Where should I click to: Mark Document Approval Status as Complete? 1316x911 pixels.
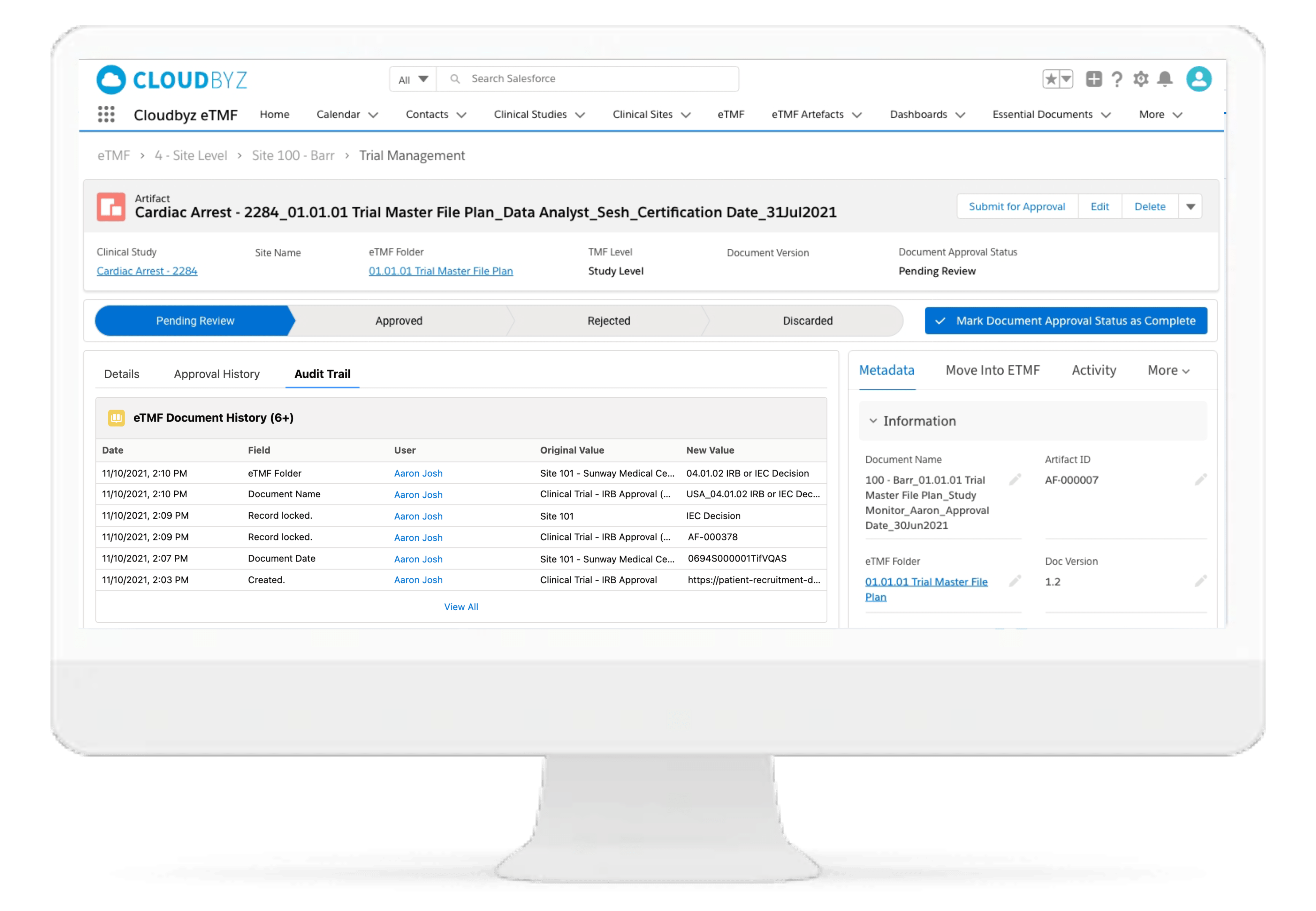1066,321
